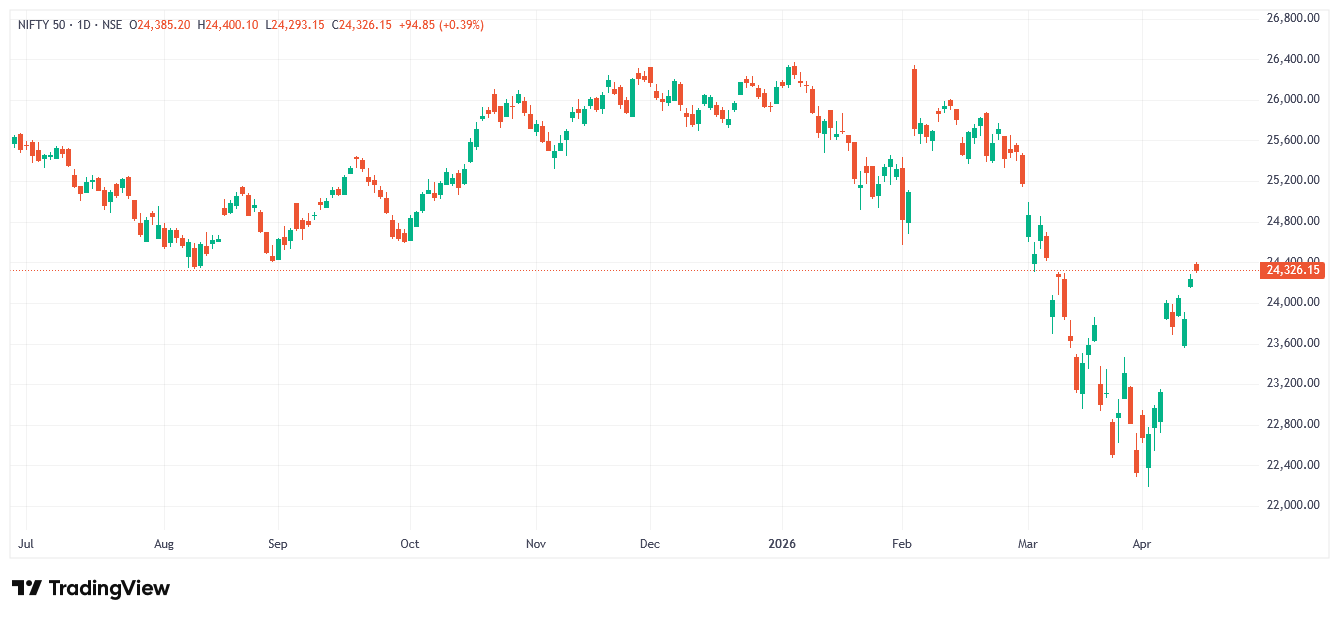
Task: Click the 23,600.00 price scale label
Action: tap(1292, 343)
